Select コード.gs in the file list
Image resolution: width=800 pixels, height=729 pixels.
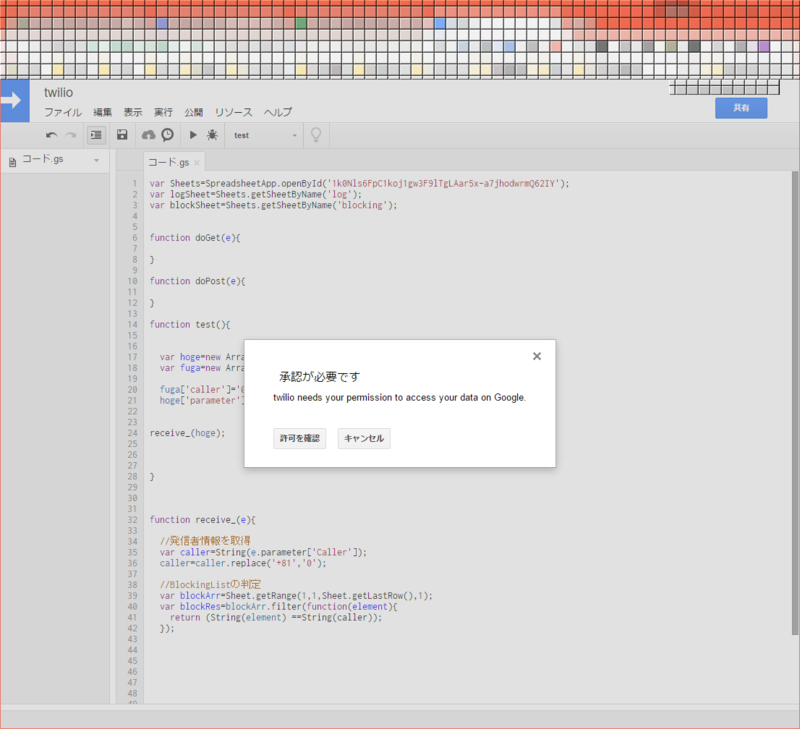pyautogui.click(x=43, y=159)
